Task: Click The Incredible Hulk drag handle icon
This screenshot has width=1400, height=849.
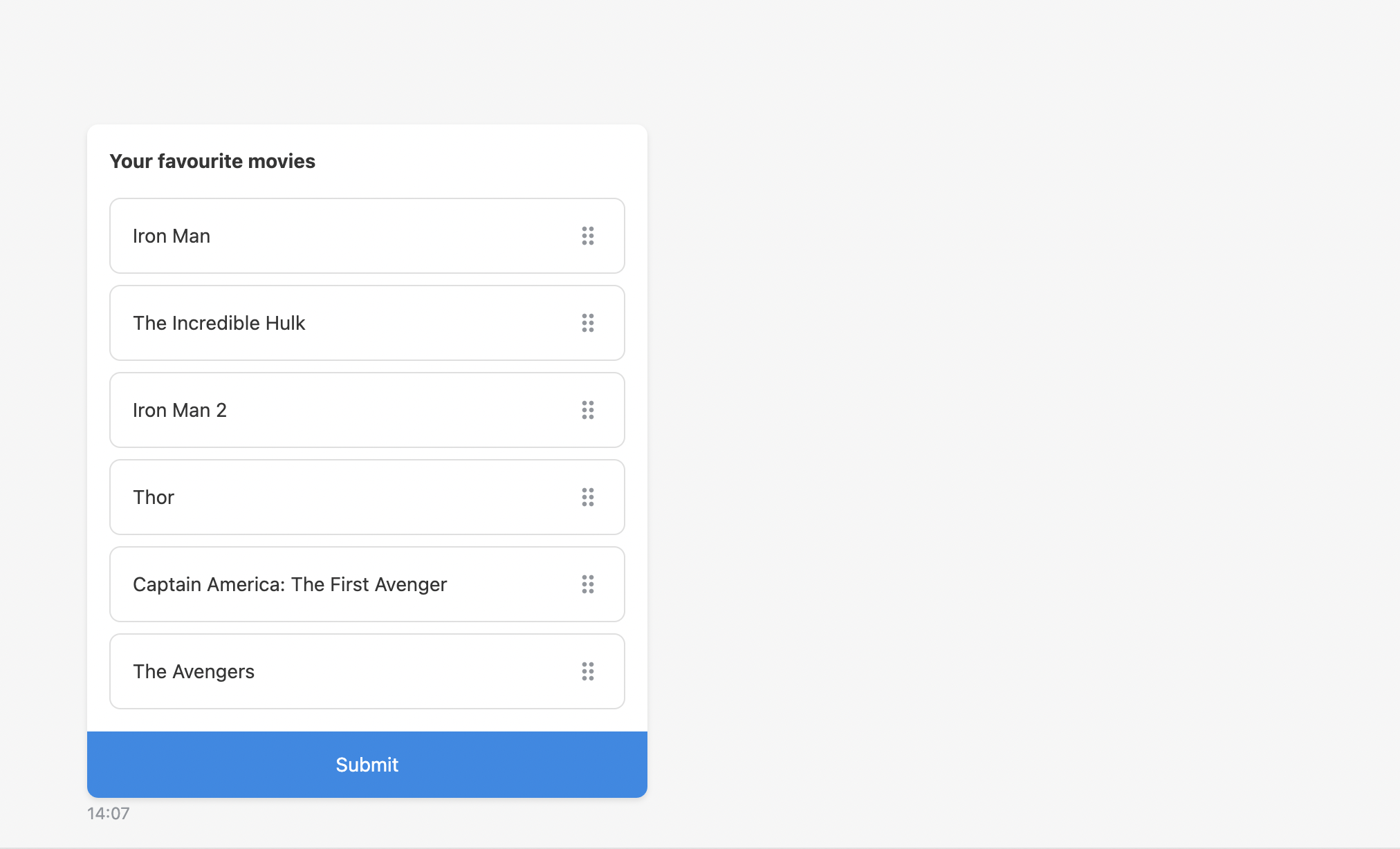Action: 588,323
